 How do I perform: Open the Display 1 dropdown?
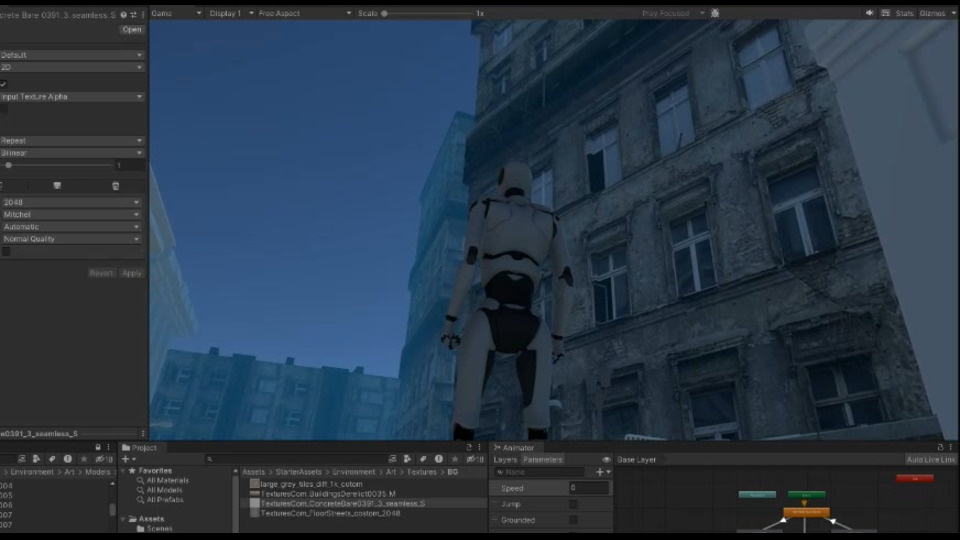pyautogui.click(x=231, y=13)
